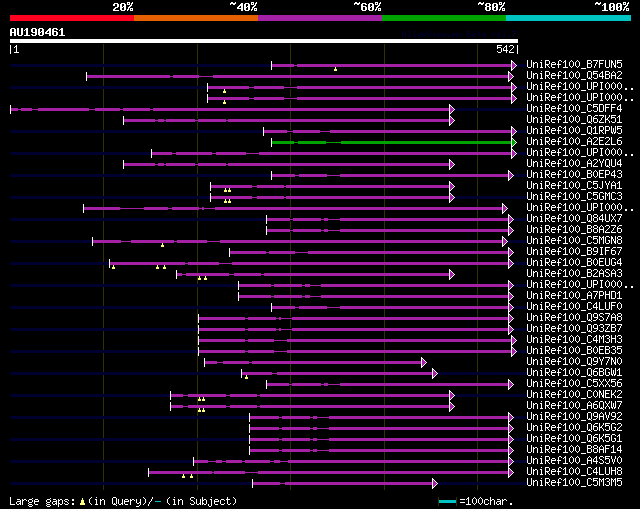Open hit UniRef100_C5DFF4
Image resolution: width=640 pixels, height=509 pixels.
coord(574,109)
